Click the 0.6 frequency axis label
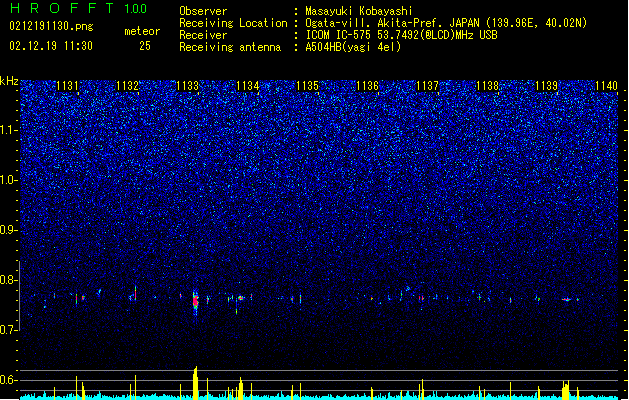This screenshot has height=400, width=629. click(9, 380)
